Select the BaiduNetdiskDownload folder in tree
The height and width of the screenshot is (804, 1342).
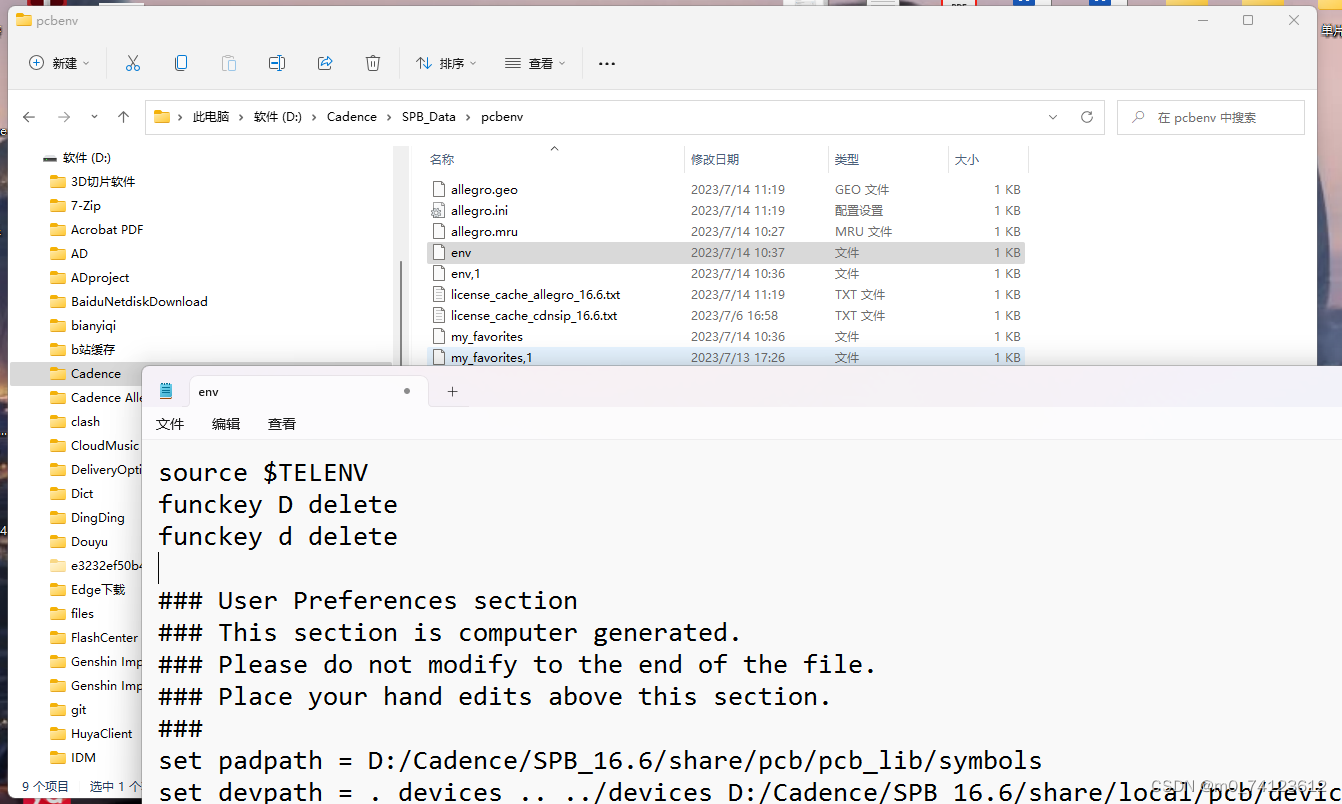(x=139, y=301)
